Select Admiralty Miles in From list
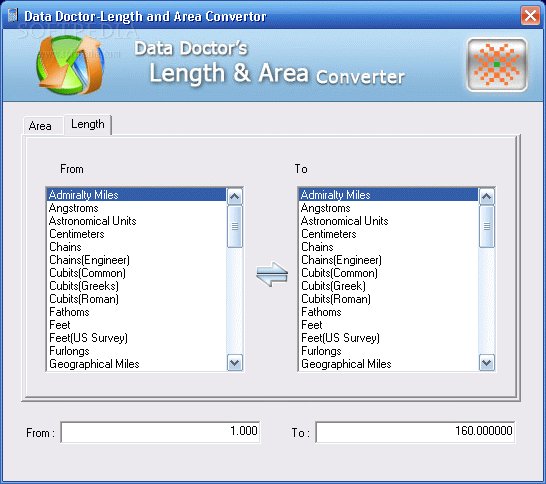The width and height of the screenshot is (546, 484). tap(136, 195)
